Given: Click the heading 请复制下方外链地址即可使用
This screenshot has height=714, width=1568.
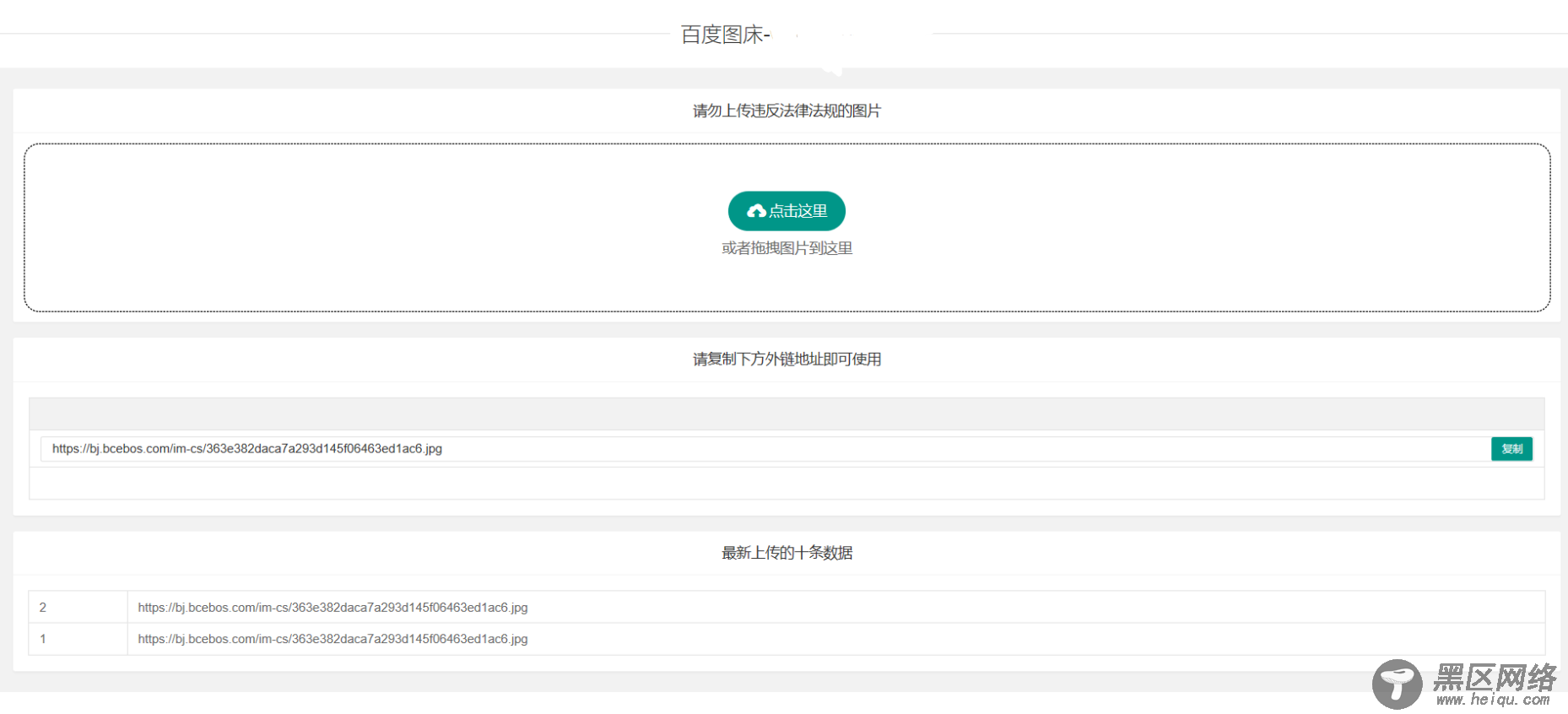Looking at the screenshot, I should [x=787, y=360].
